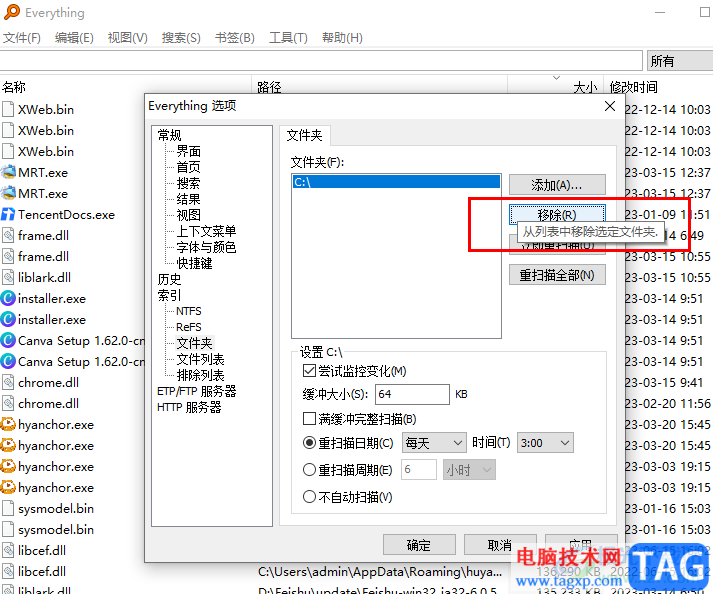
Task: Click the TencentDocs.exe file icon
Action: click(x=8, y=214)
